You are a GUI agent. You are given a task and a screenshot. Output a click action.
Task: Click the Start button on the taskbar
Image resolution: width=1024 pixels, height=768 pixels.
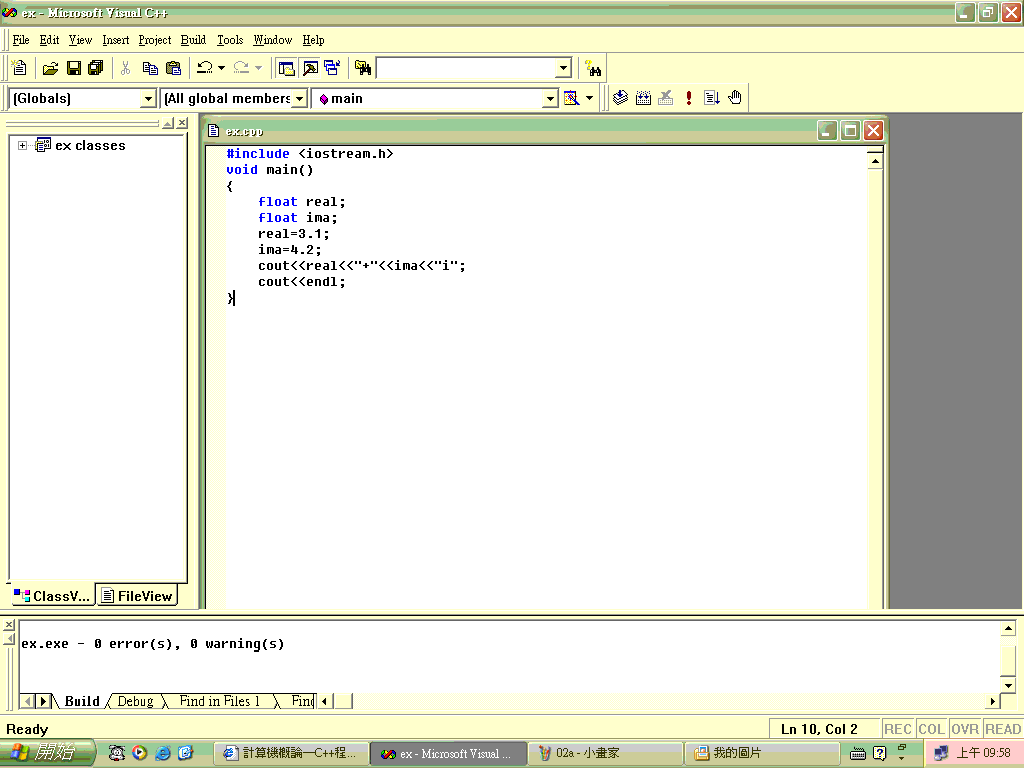[46, 752]
